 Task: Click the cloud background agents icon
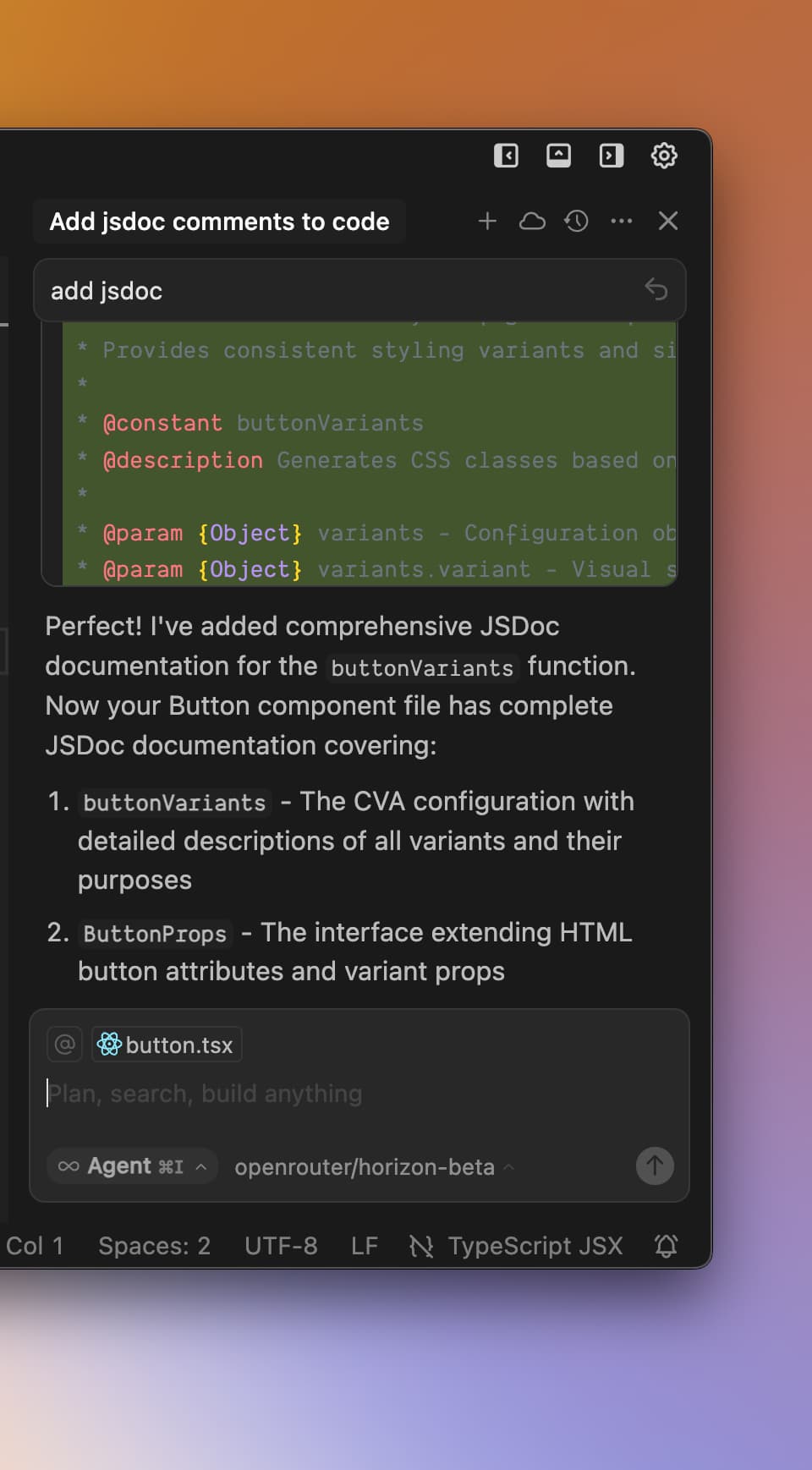pyautogui.click(x=532, y=222)
